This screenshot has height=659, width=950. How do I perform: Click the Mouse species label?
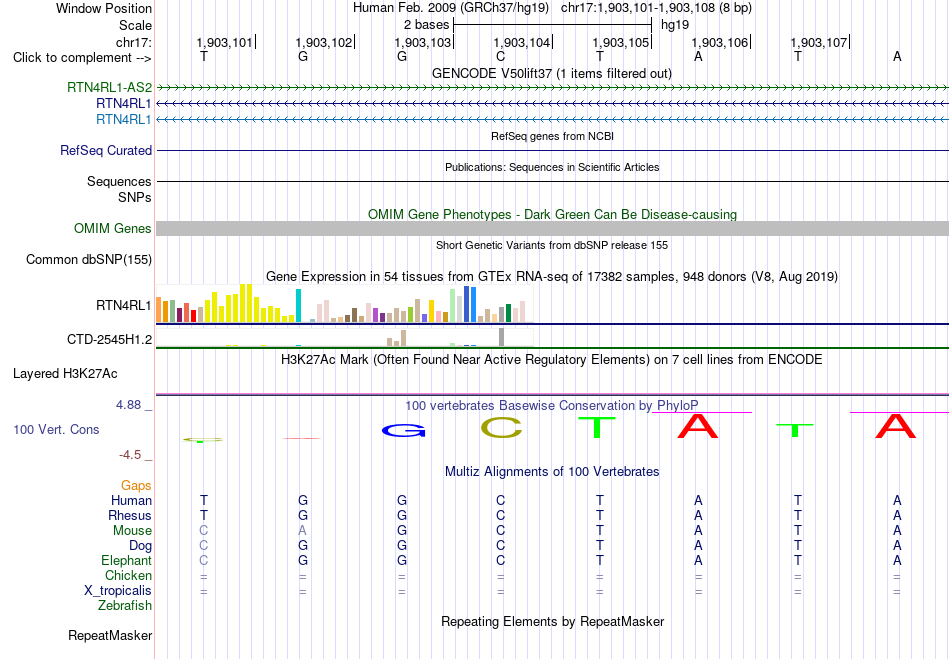tap(132, 531)
